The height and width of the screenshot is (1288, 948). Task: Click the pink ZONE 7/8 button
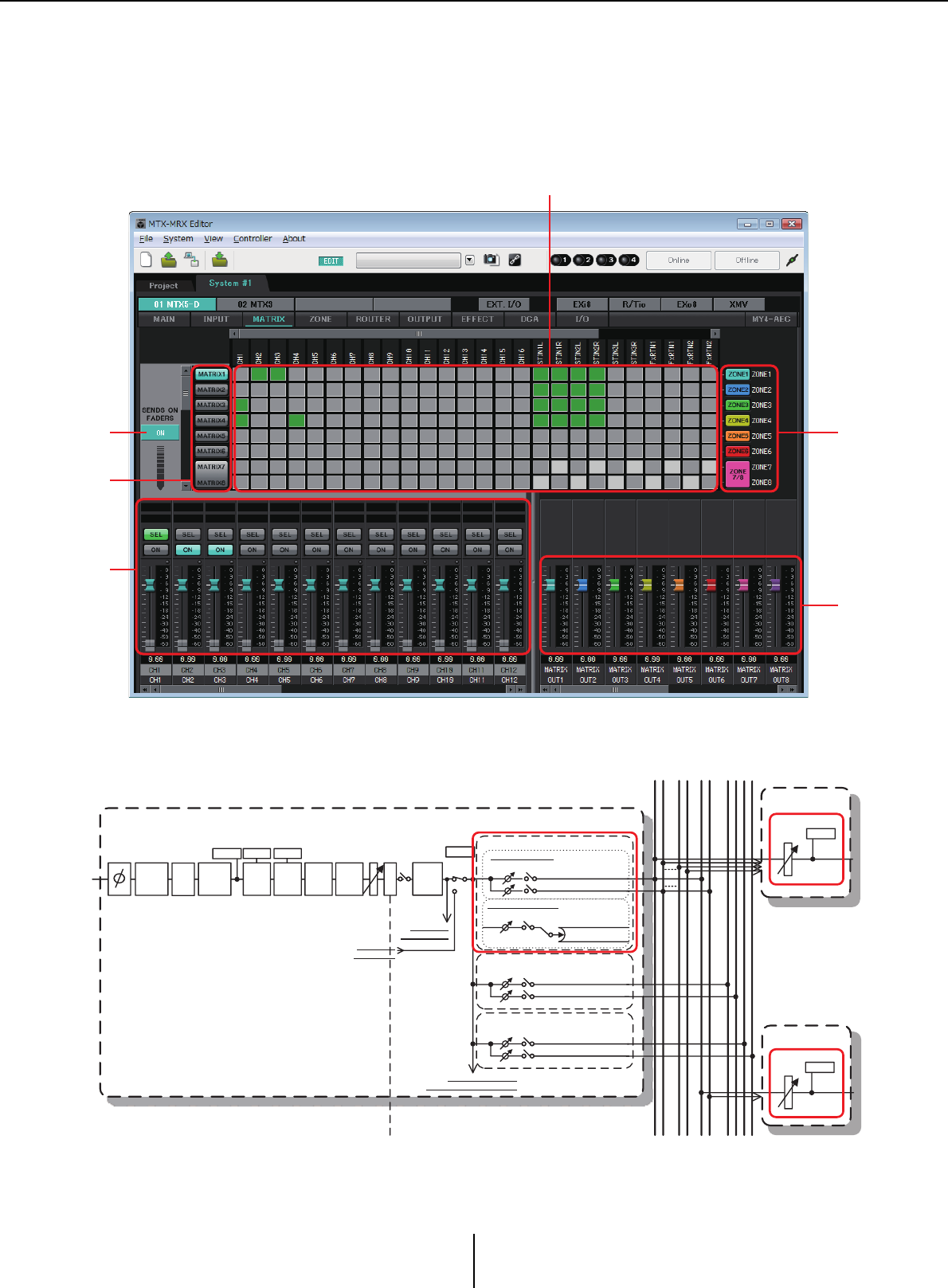pos(738,474)
